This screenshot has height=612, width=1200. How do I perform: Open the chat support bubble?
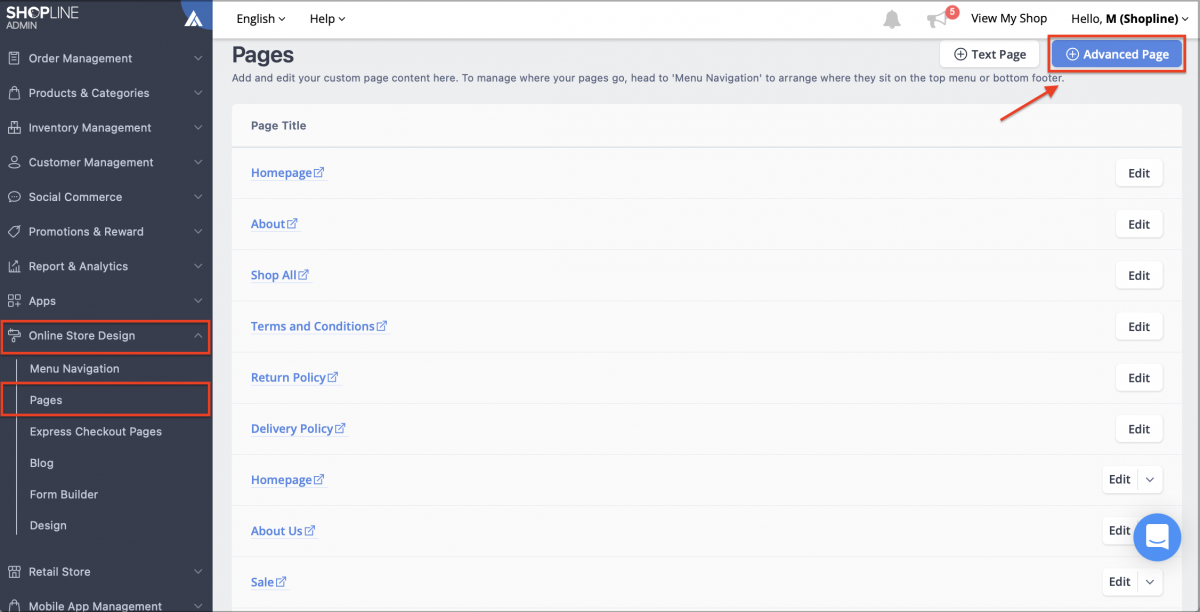click(1157, 536)
